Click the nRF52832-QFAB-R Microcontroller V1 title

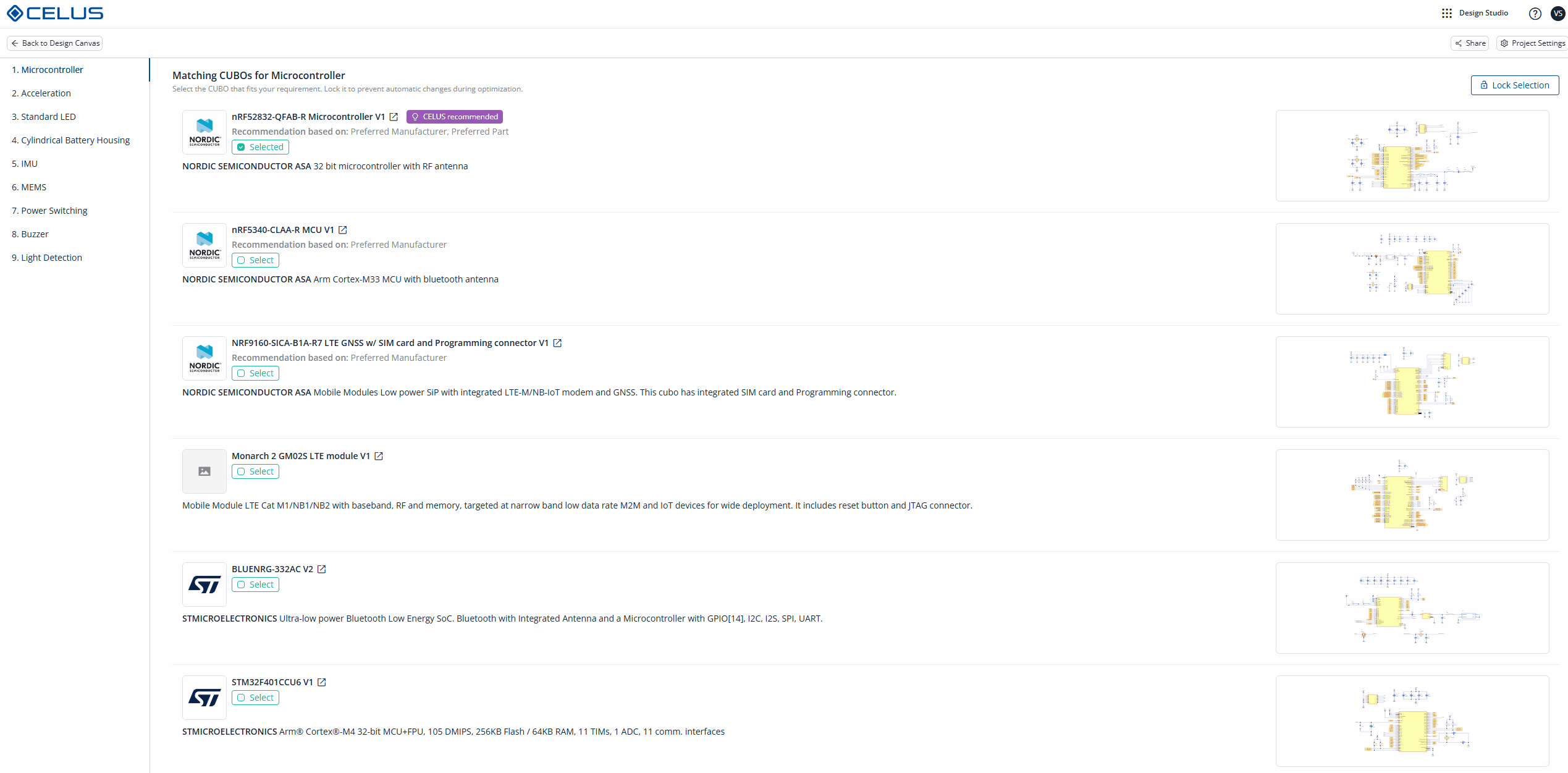coord(308,117)
